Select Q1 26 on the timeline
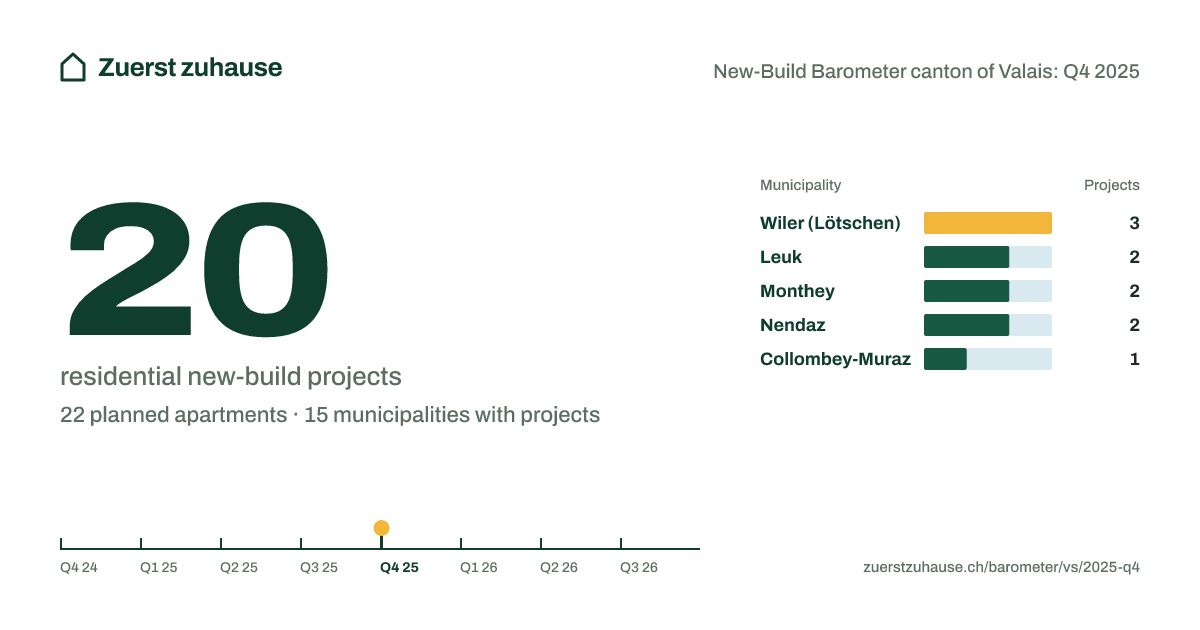Viewport: 1200px width, 630px height. [x=479, y=567]
